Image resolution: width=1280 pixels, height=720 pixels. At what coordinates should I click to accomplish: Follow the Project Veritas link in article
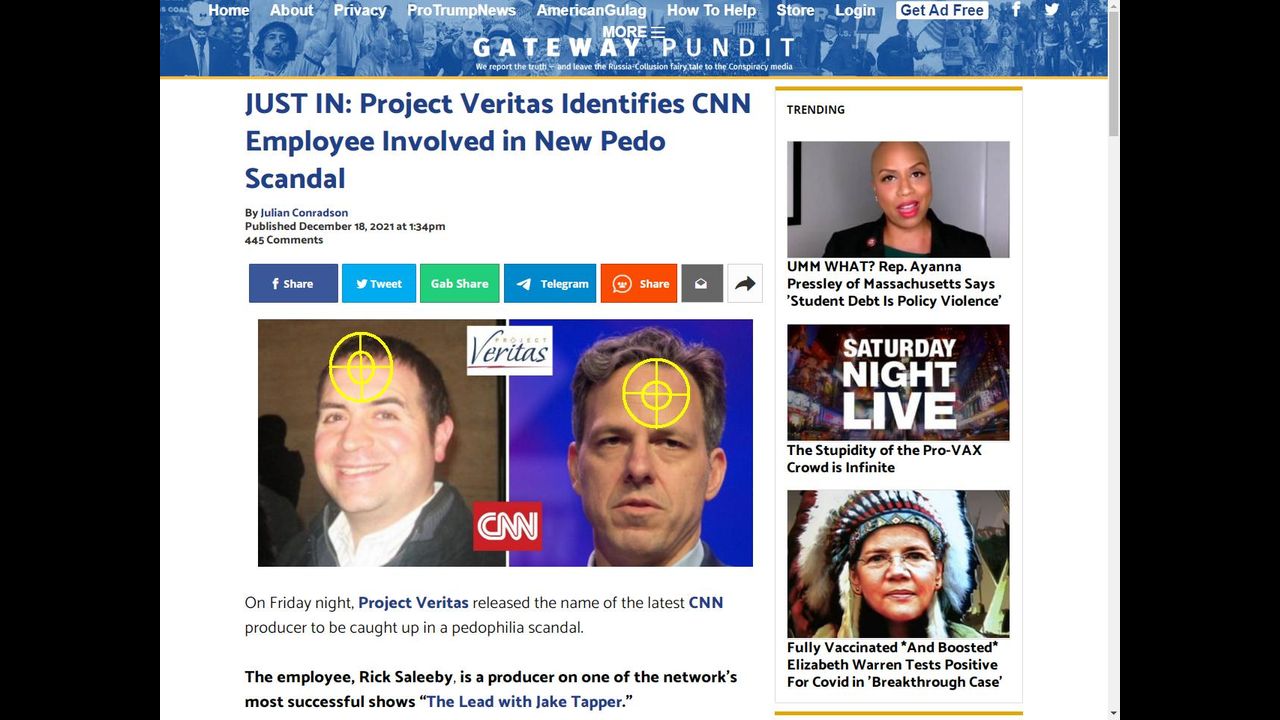[413, 603]
